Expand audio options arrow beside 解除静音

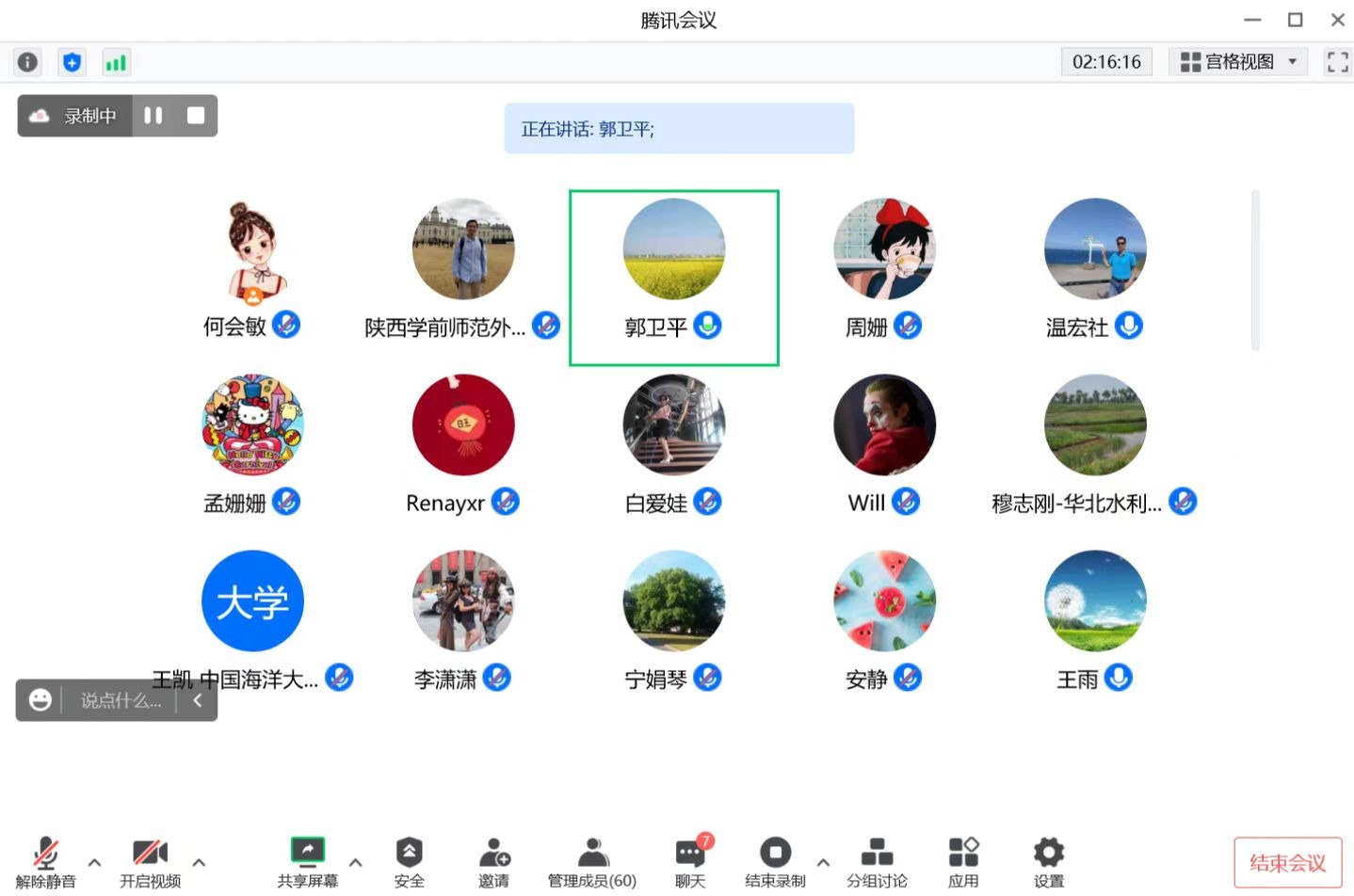pyautogui.click(x=94, y=861)
